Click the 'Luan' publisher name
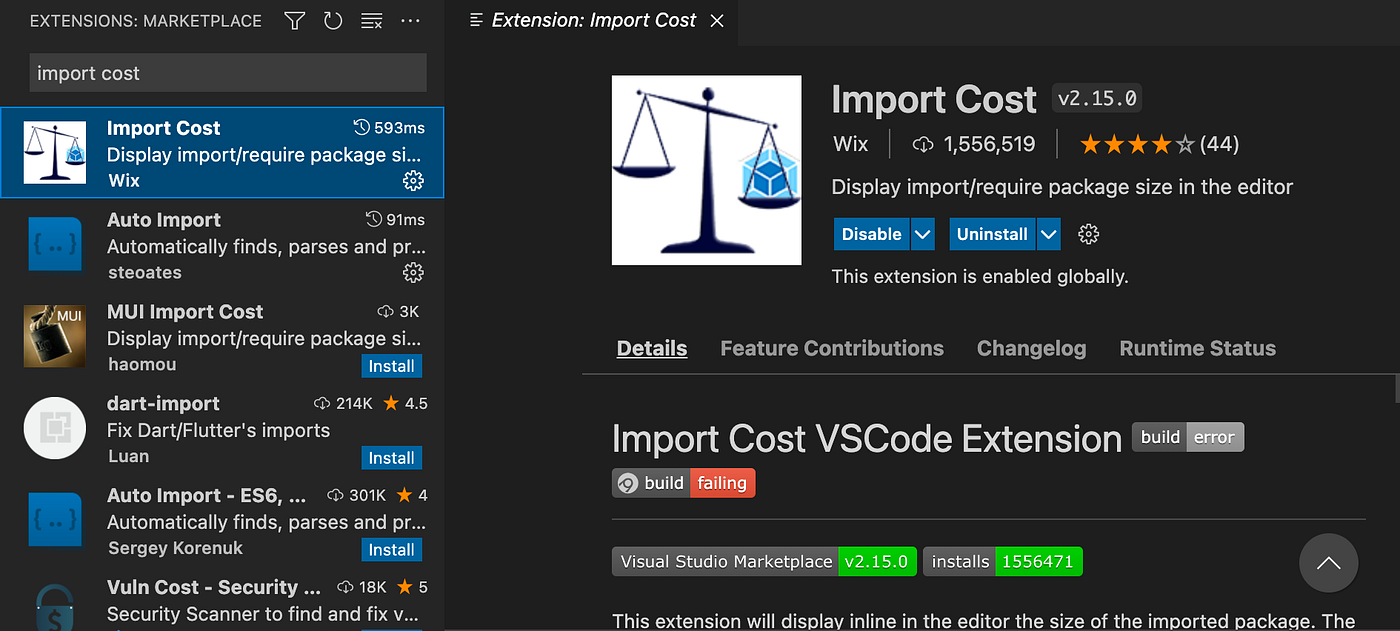Screen dimensions: 1400x631 point(128,457)
